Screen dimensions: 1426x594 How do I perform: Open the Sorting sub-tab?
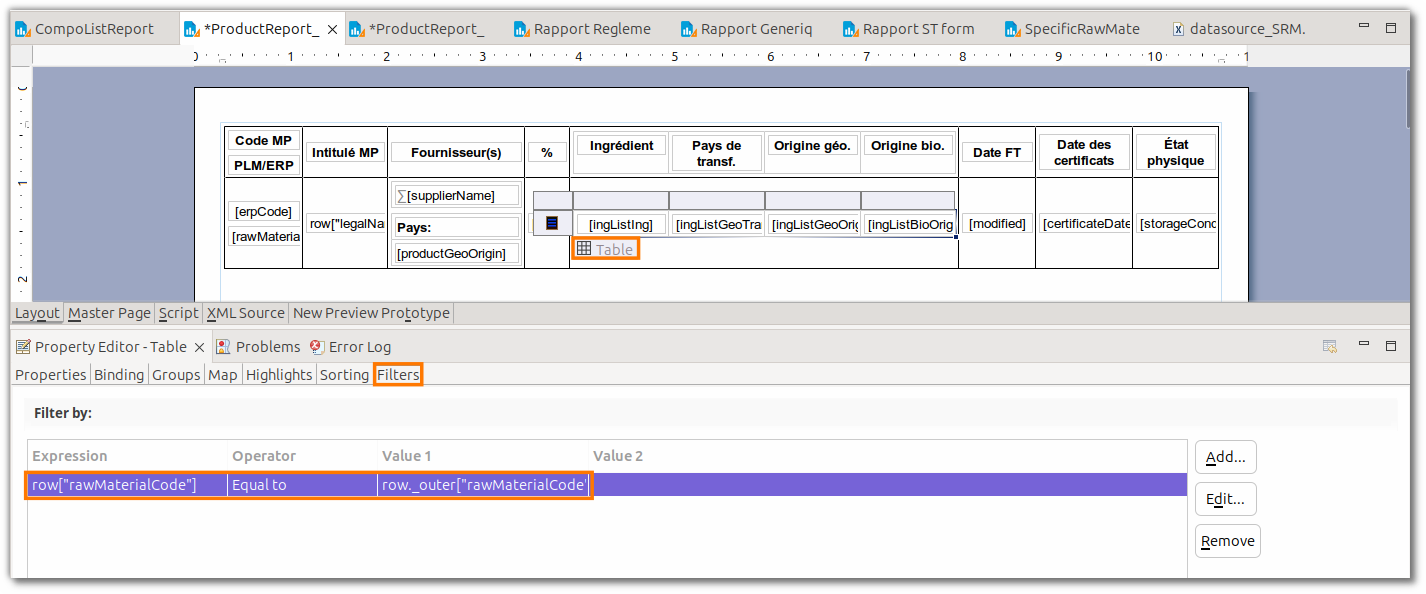tap(344, 375)
